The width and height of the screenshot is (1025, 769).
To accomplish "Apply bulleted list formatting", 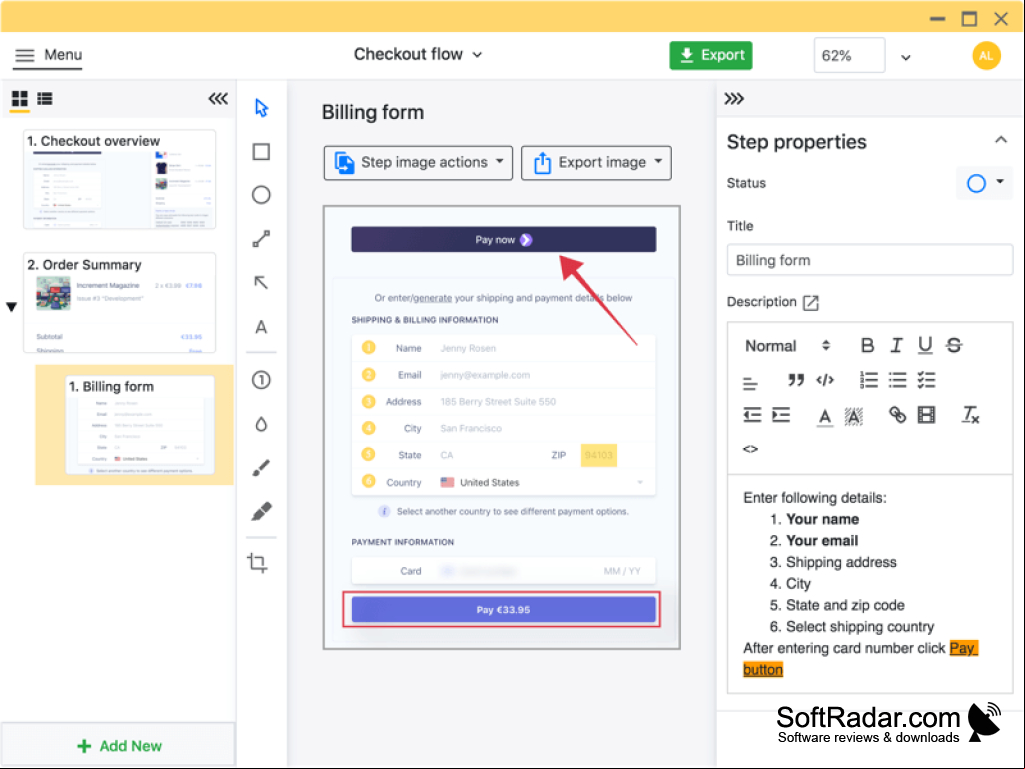I will pos(898,380).
